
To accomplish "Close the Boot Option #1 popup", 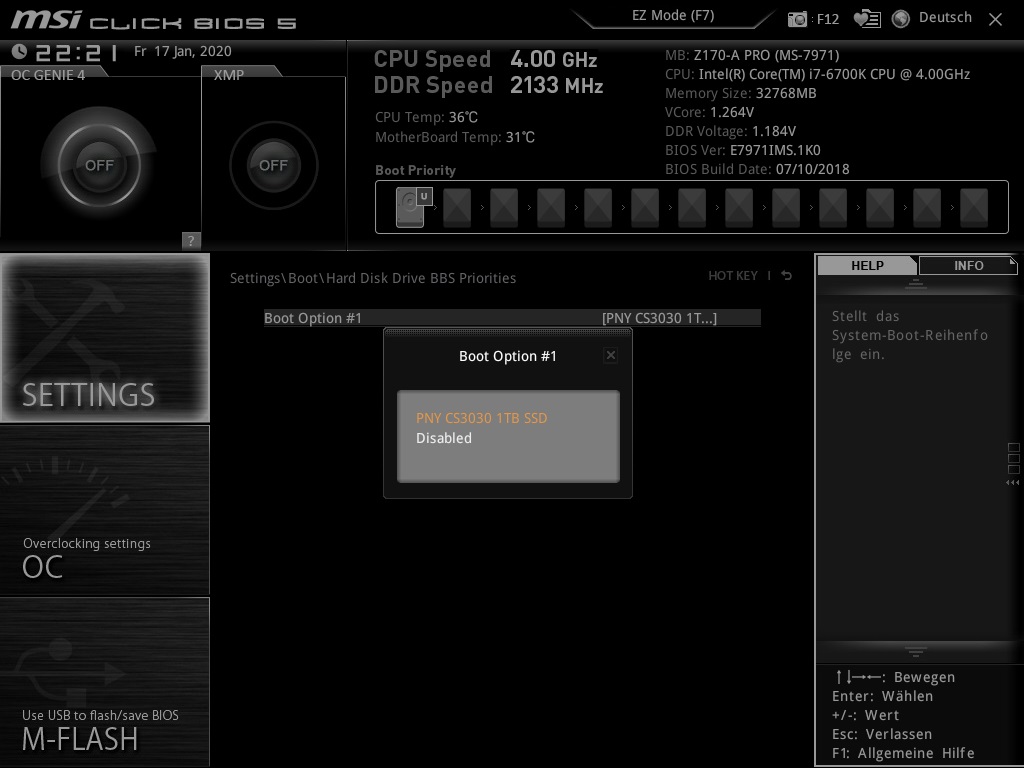I will tap(611, 355).
